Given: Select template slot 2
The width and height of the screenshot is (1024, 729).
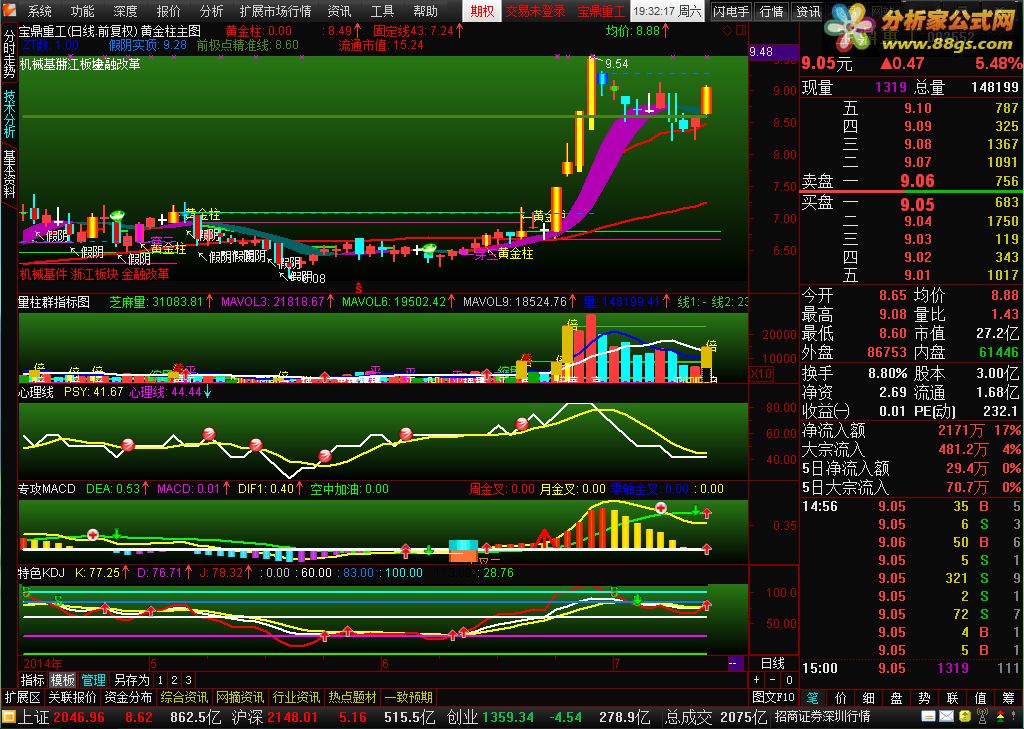Looking at the screenshot, I should 174,680.
